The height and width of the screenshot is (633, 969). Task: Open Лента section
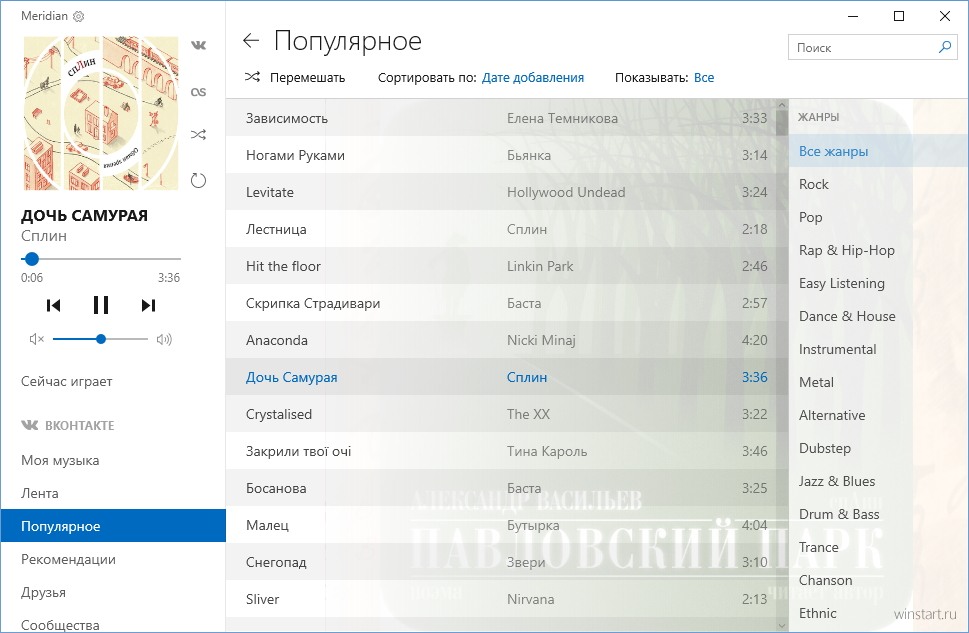pos(40,493)
